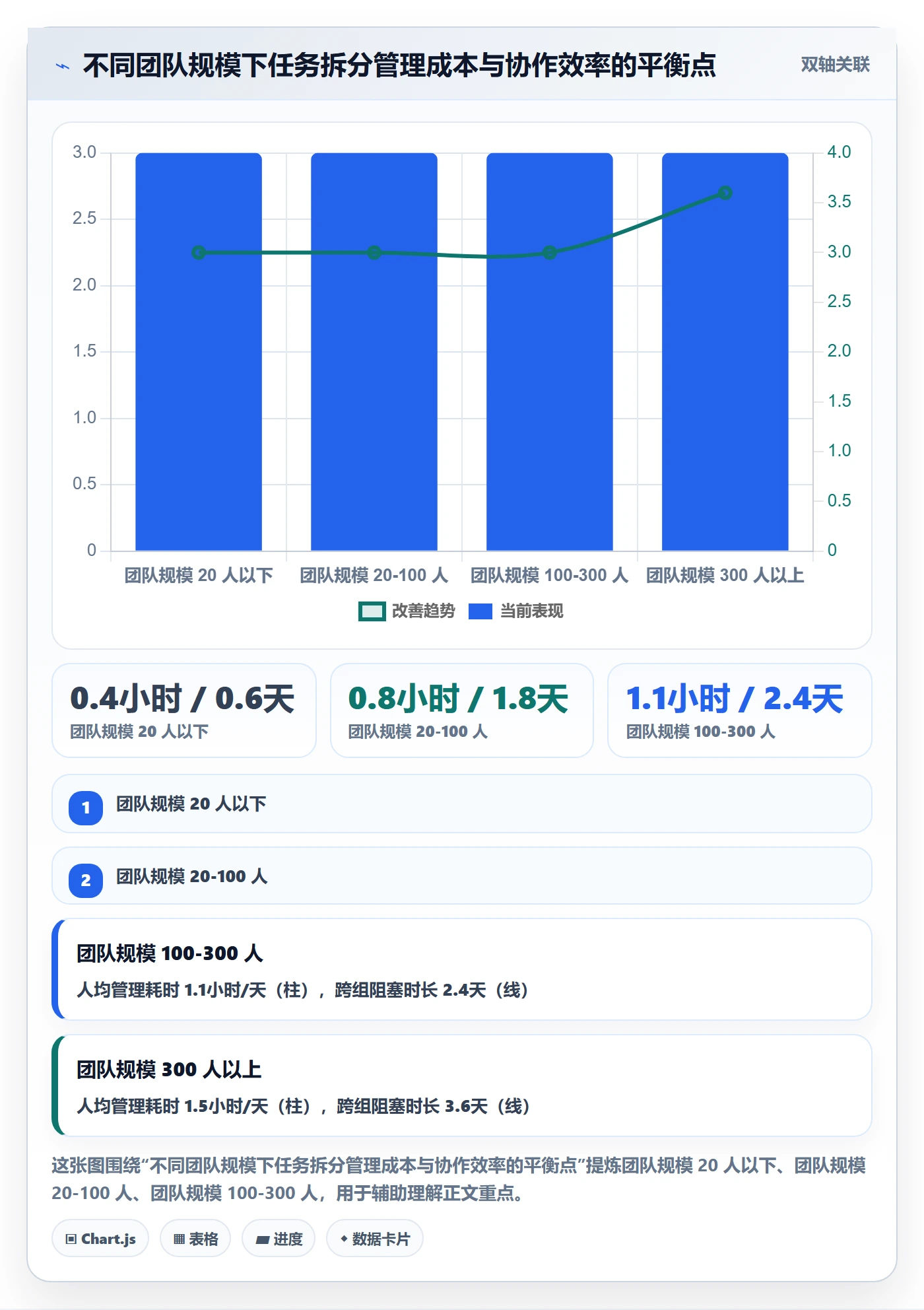
Task: Click the 双轴关联 label in the header
Action: [835, 65]
